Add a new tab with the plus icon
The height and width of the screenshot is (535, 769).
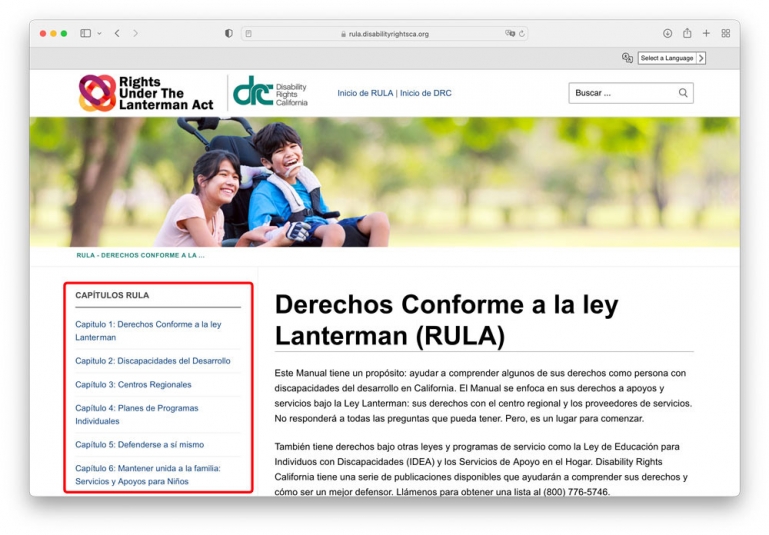706,33
